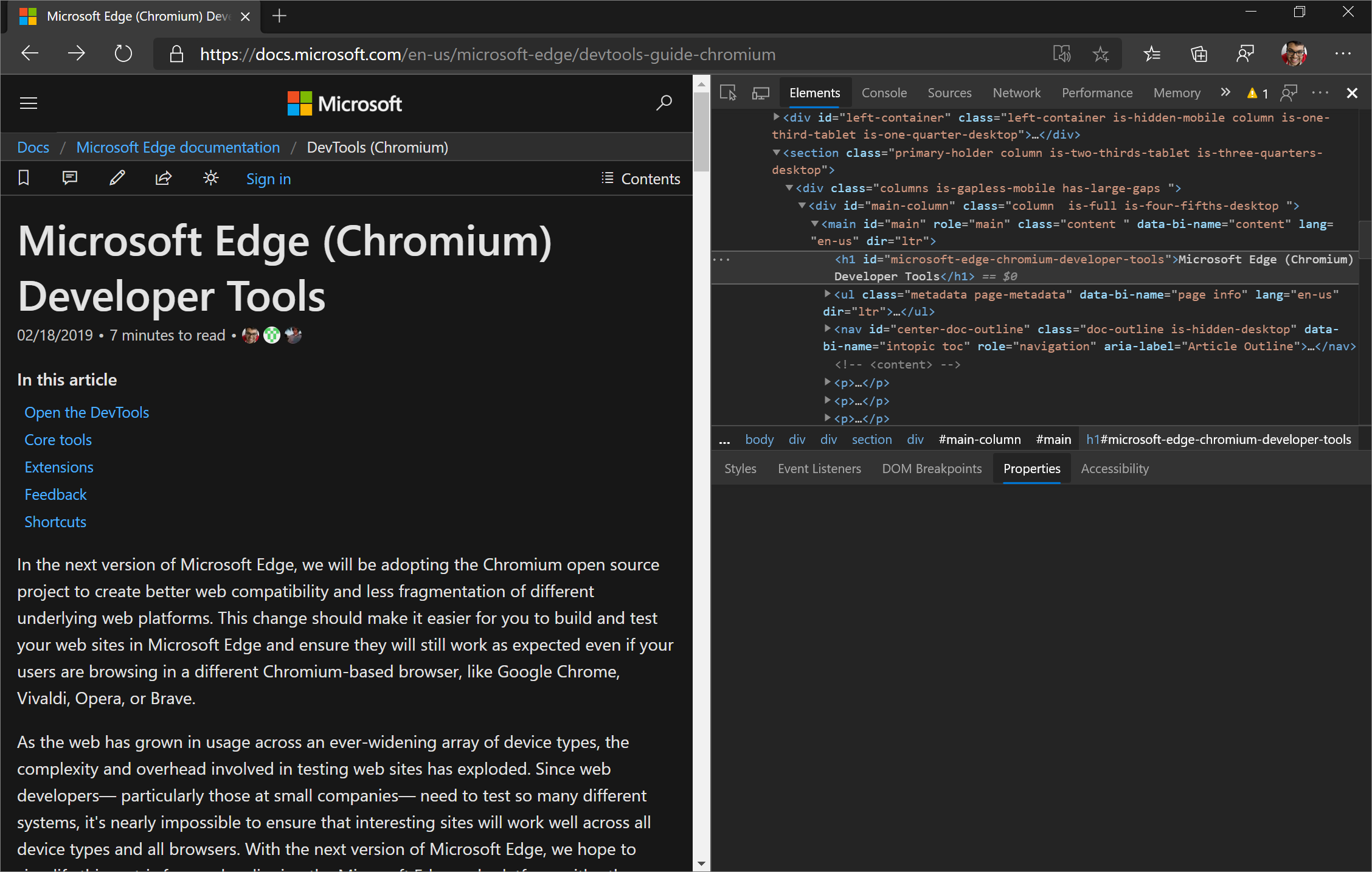Select the Accessibility panel tab
The width and height of the screenshot is (1372, 872).
click(1114, 469)
